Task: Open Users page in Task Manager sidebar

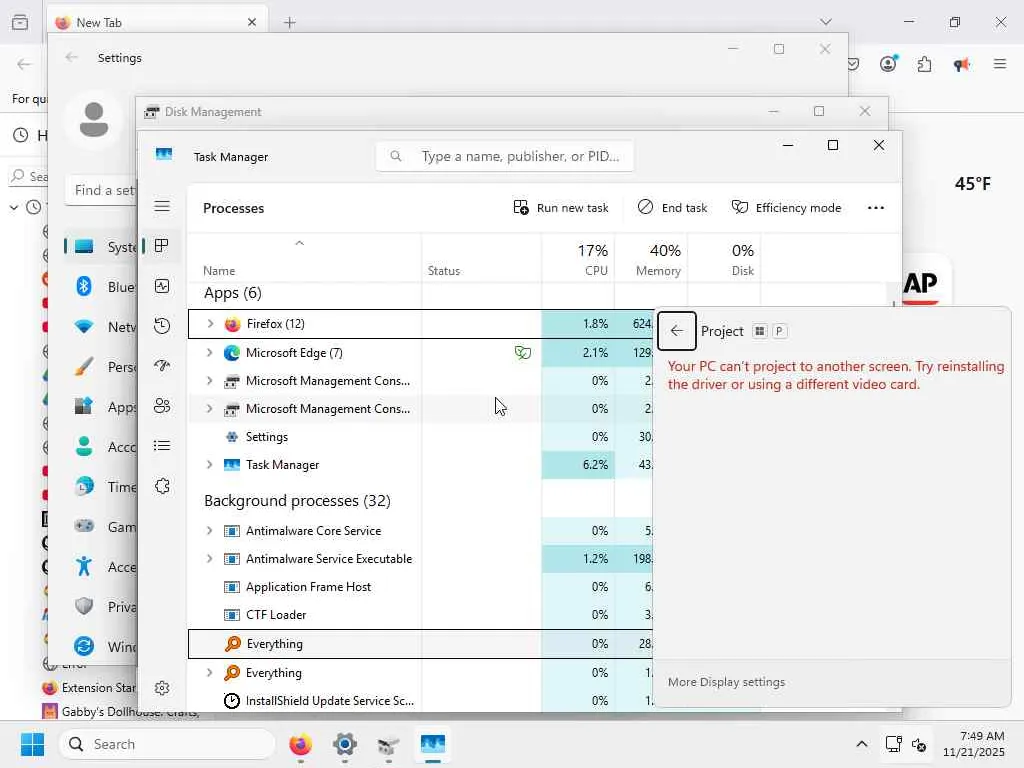Action: tap(162, 406)
